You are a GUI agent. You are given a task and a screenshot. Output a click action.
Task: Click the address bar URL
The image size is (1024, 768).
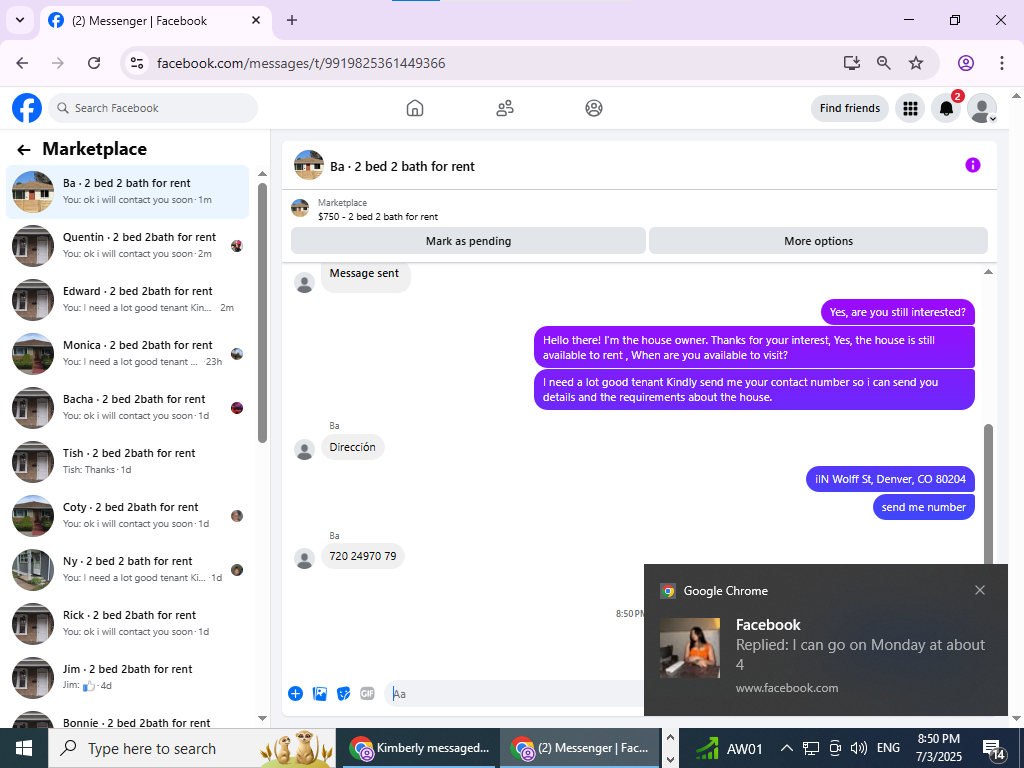coord(301,63)
